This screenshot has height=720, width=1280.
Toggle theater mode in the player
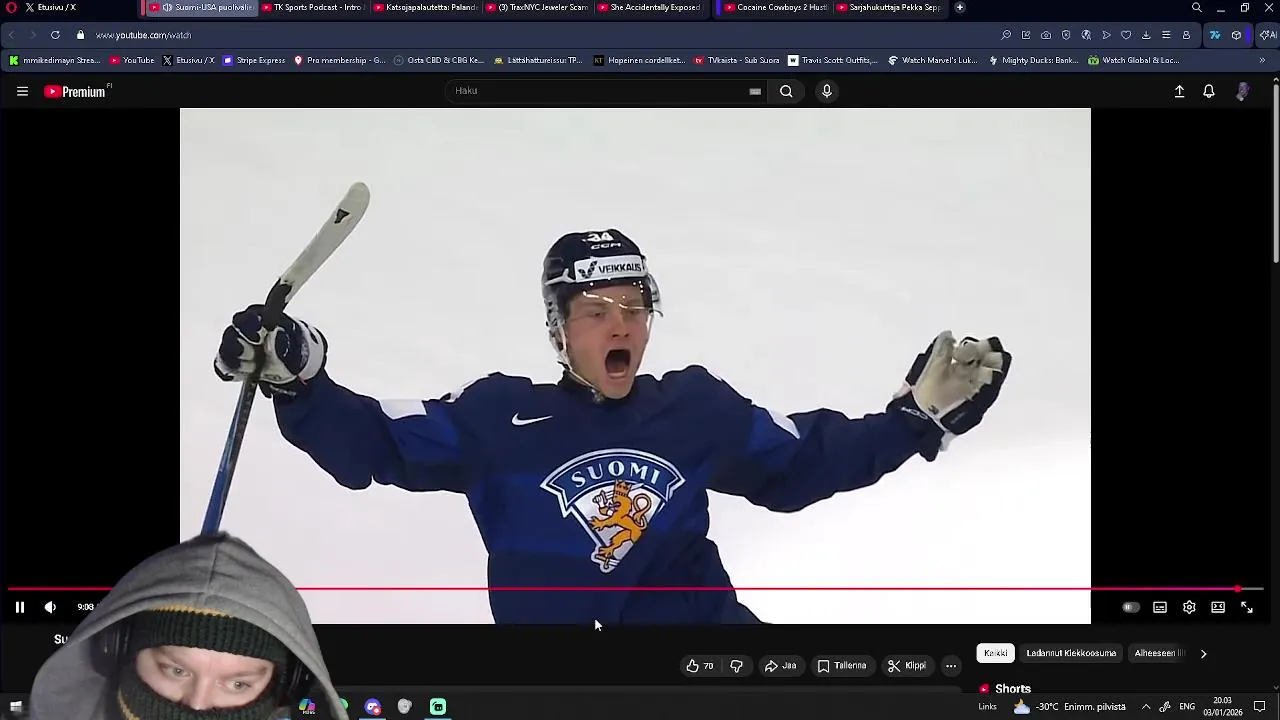pyautogui.click(x=1218, y=607)
